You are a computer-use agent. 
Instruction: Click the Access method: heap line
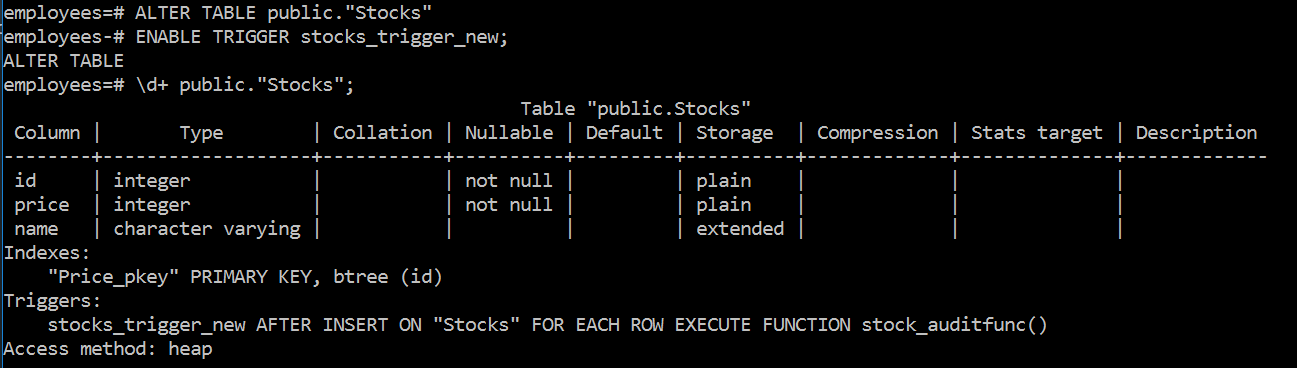(108, 349)
